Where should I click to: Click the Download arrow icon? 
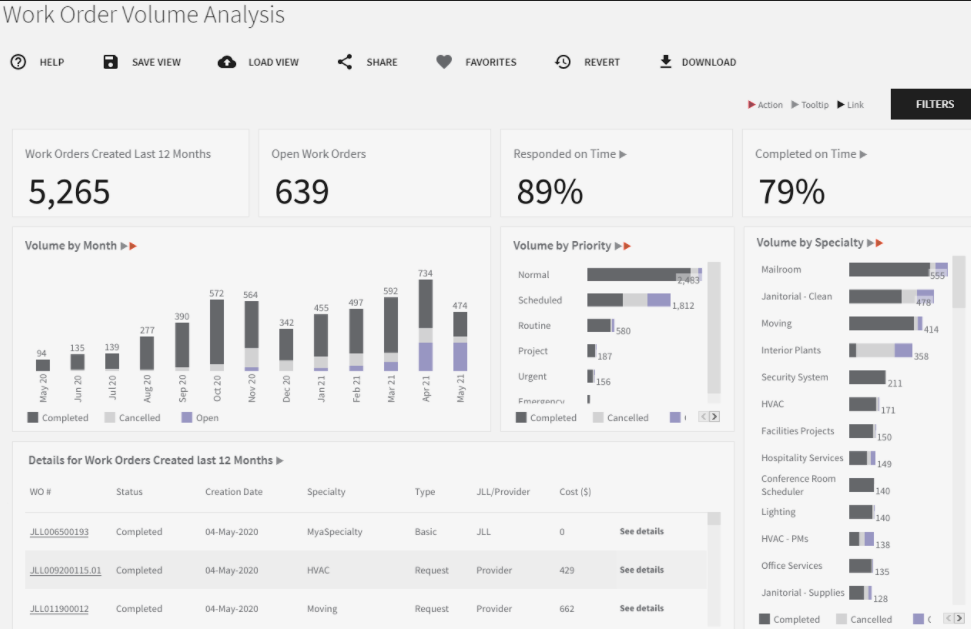(x=666, y=62)
